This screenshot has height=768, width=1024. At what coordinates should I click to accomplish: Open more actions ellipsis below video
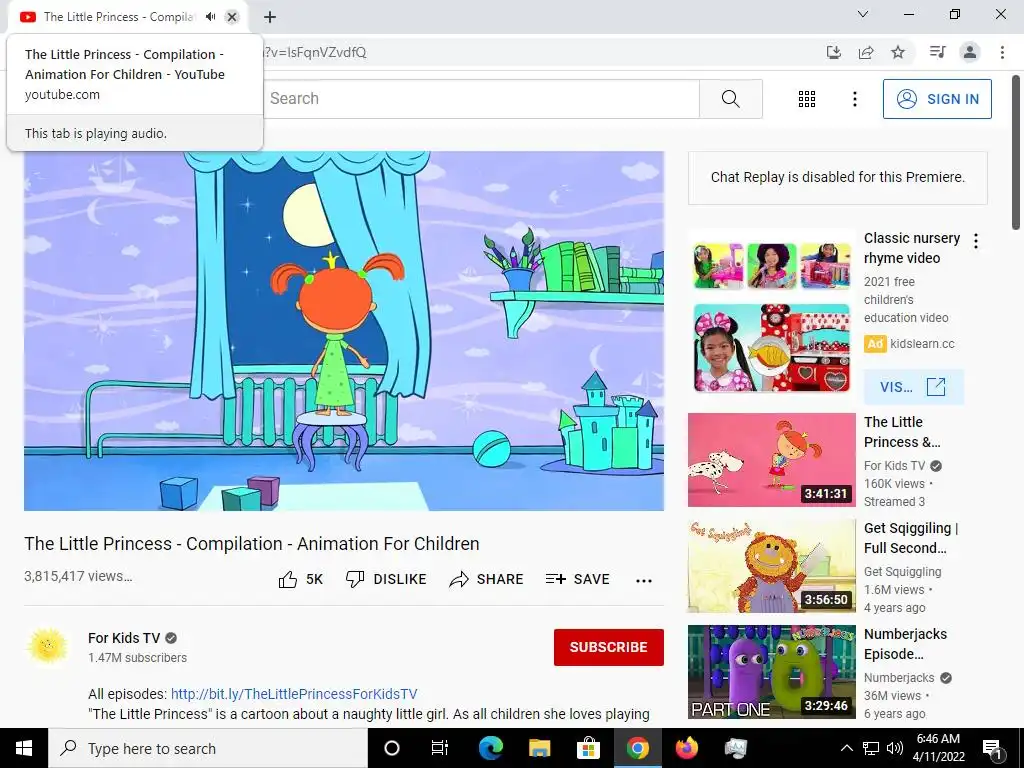(x=644, y=580)
